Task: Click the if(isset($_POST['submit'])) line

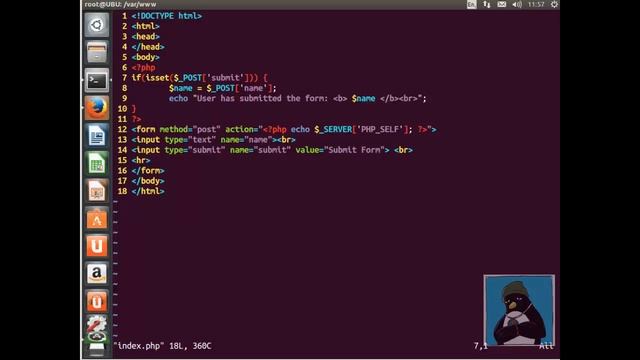Action: tap(200, 78)
